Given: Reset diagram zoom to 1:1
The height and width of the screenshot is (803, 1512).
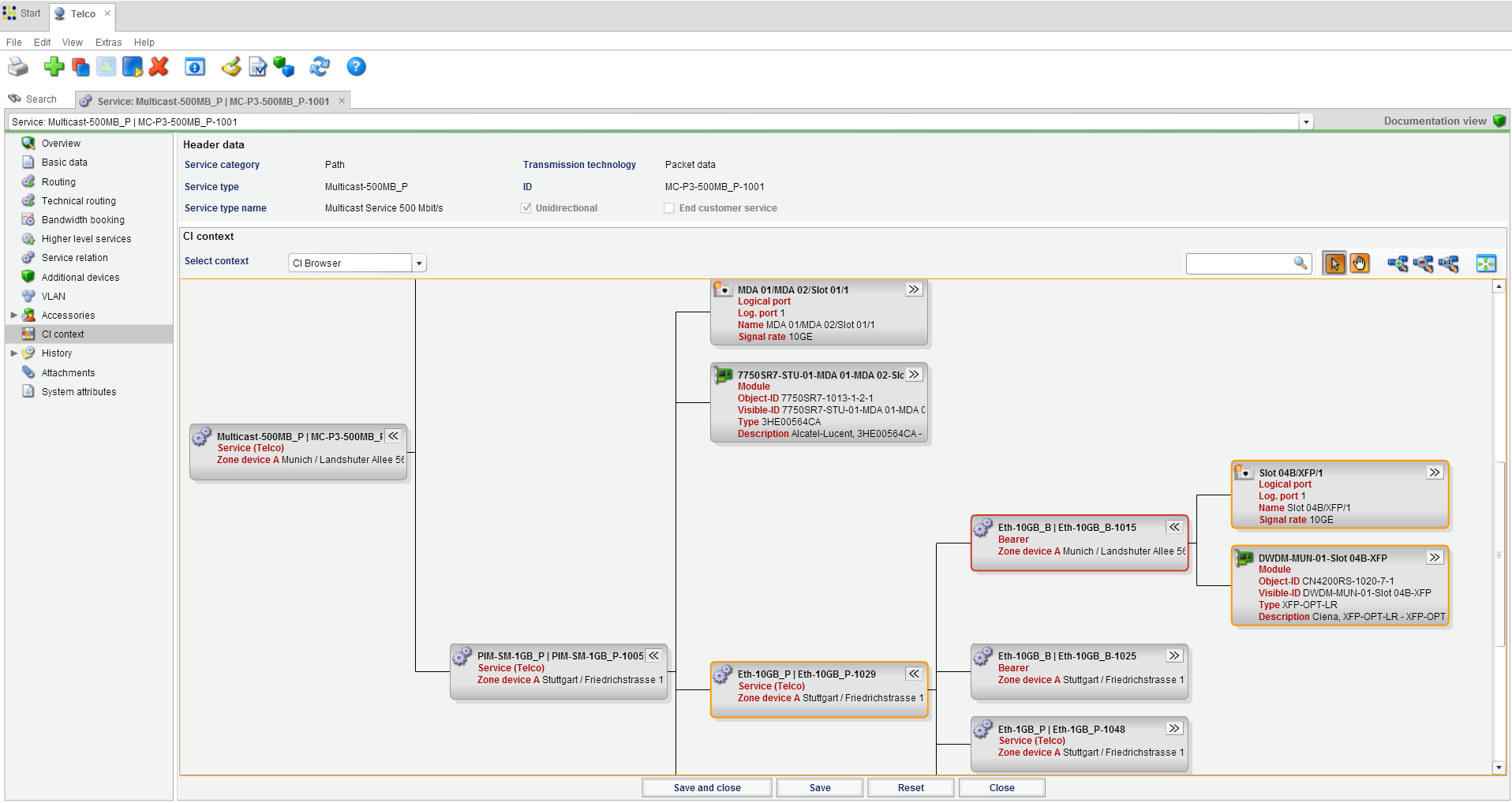Looking at the screenshot, I should (x=1448, y=263).
